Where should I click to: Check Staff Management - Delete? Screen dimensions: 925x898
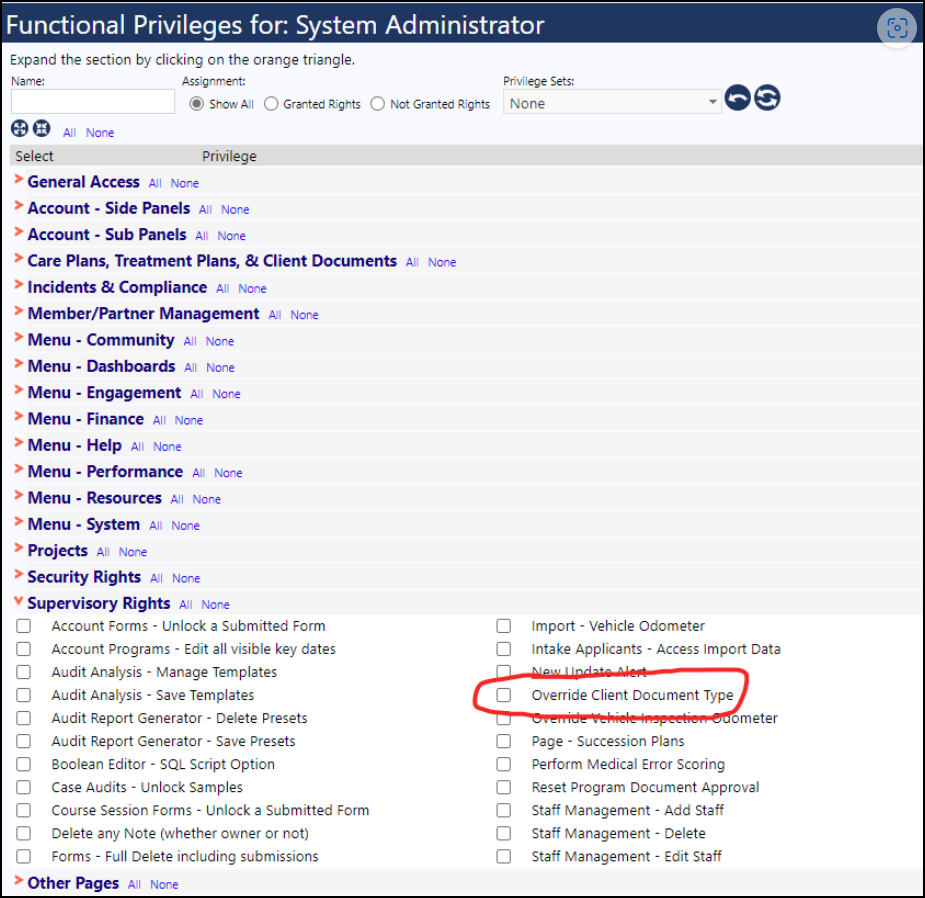pyautogui.click(x=504, y=833)
